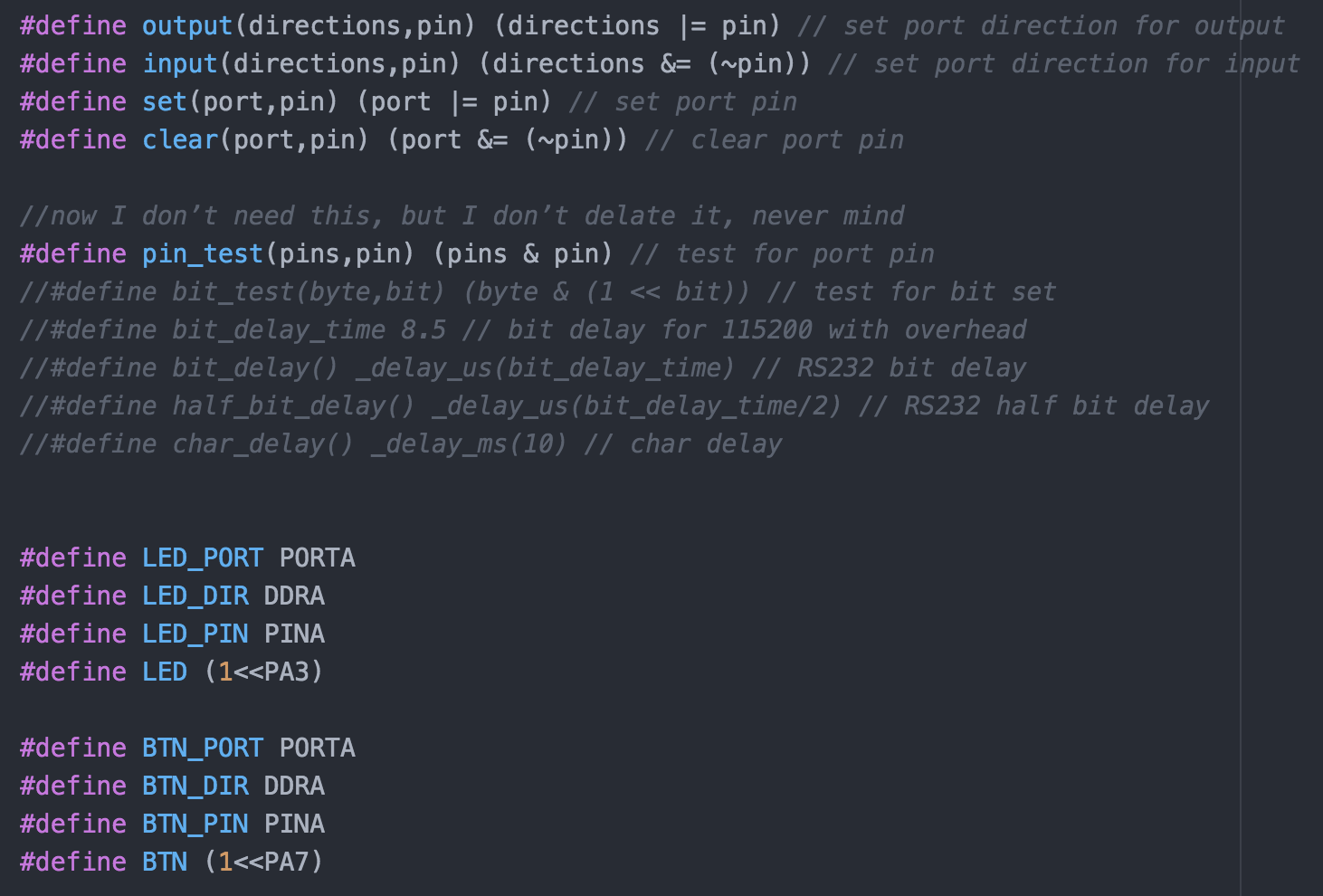Click the LED_PIN identifier
The width and height of the screenshot is (1323, 896).
point(195,634)
